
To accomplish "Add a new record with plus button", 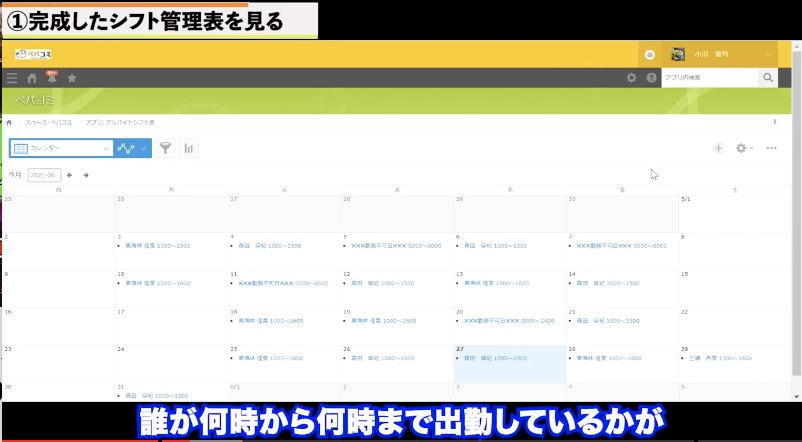I will (718, 148).
